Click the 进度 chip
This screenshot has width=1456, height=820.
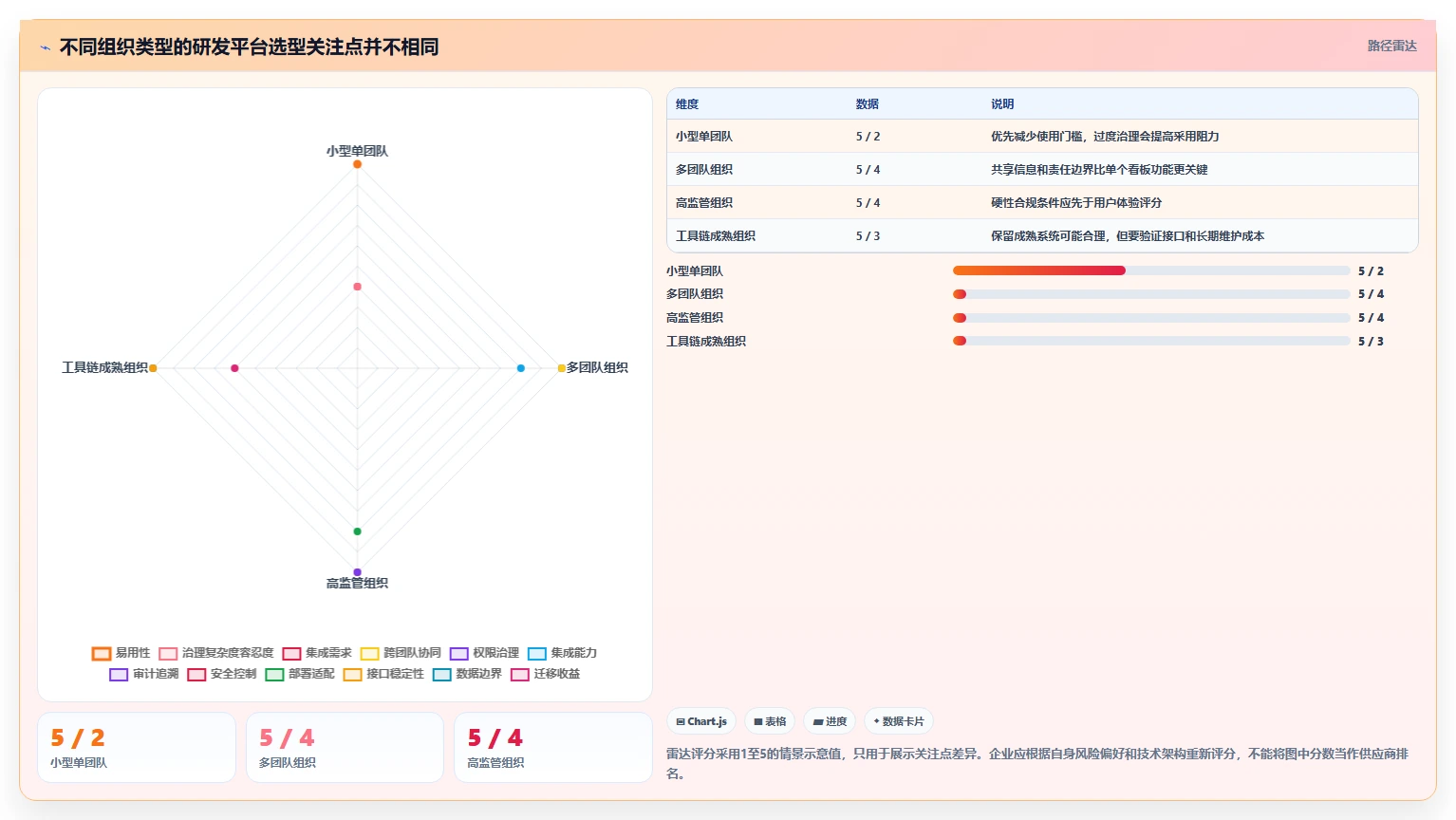pos(830,721)
